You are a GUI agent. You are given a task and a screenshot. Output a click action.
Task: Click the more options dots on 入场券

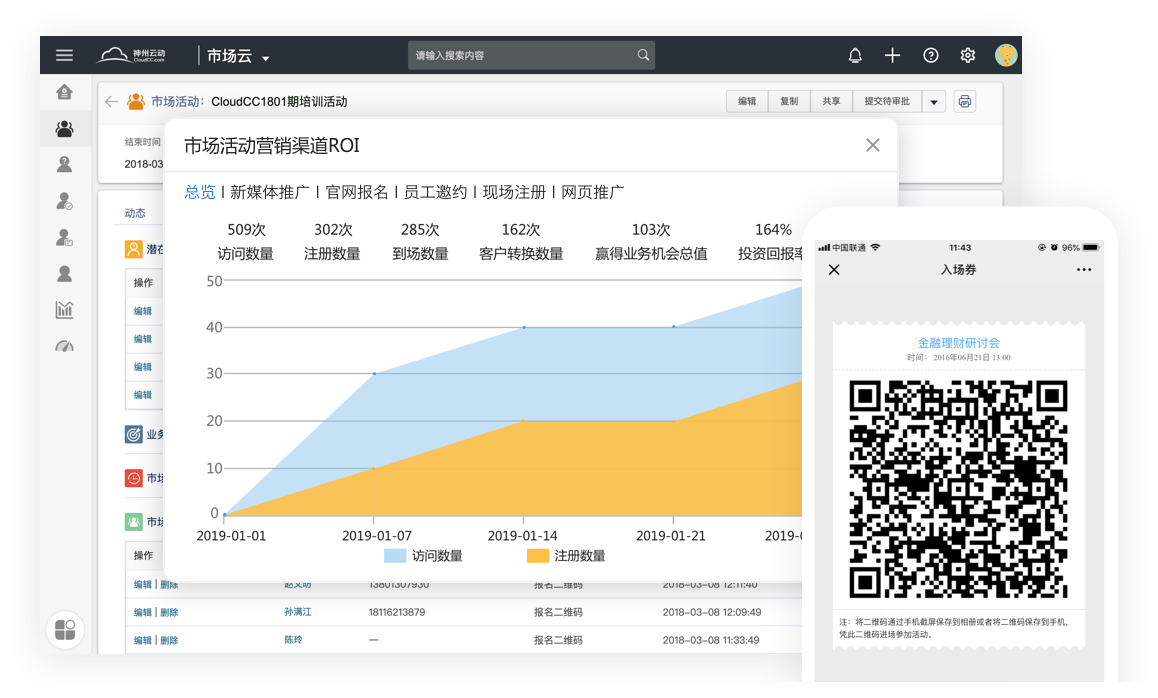[1084, 270]
